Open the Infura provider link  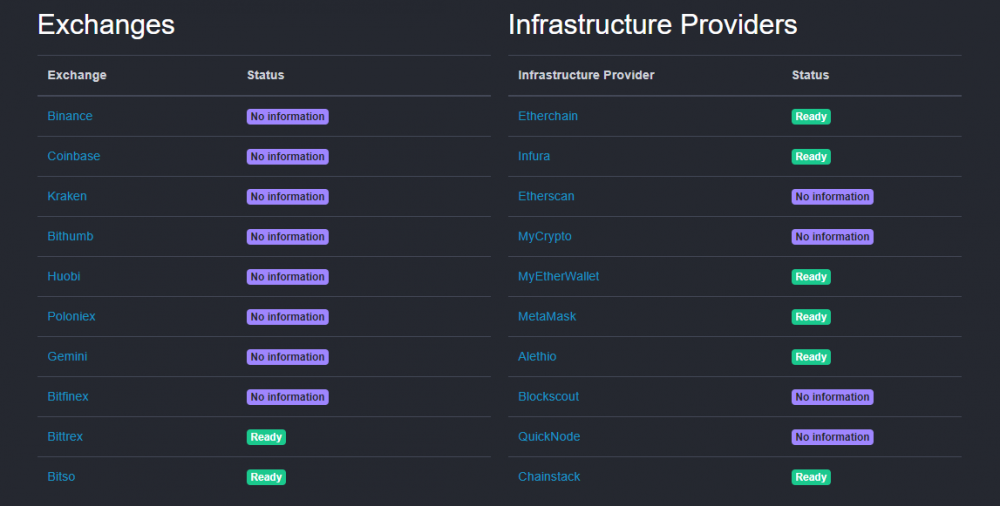534,156
